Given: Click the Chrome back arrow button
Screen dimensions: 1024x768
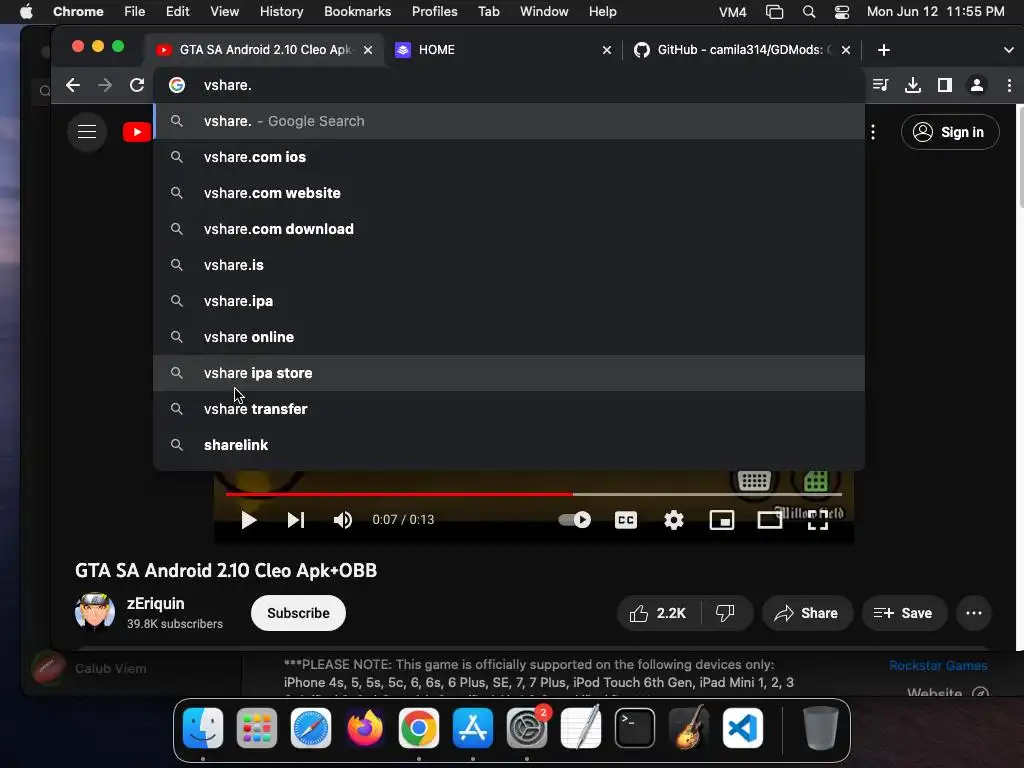Looking at the screenshot, I should (x=73, y=85).
